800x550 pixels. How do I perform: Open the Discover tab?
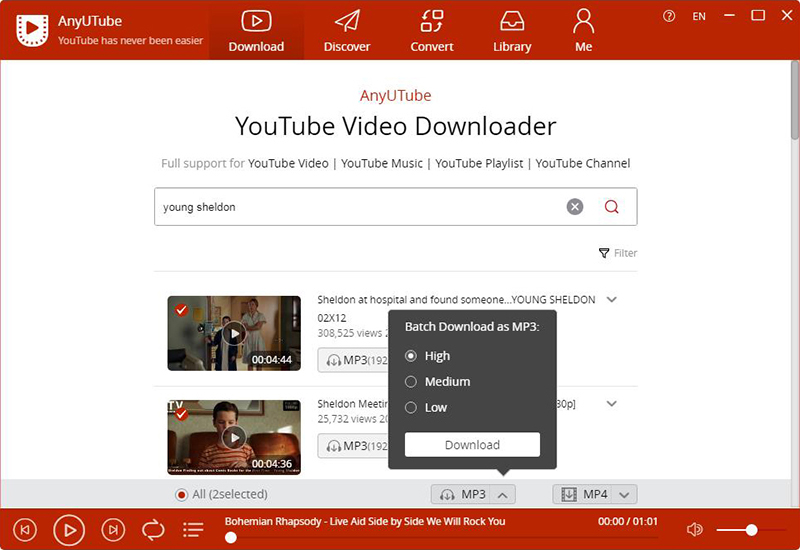click(347, 31)
